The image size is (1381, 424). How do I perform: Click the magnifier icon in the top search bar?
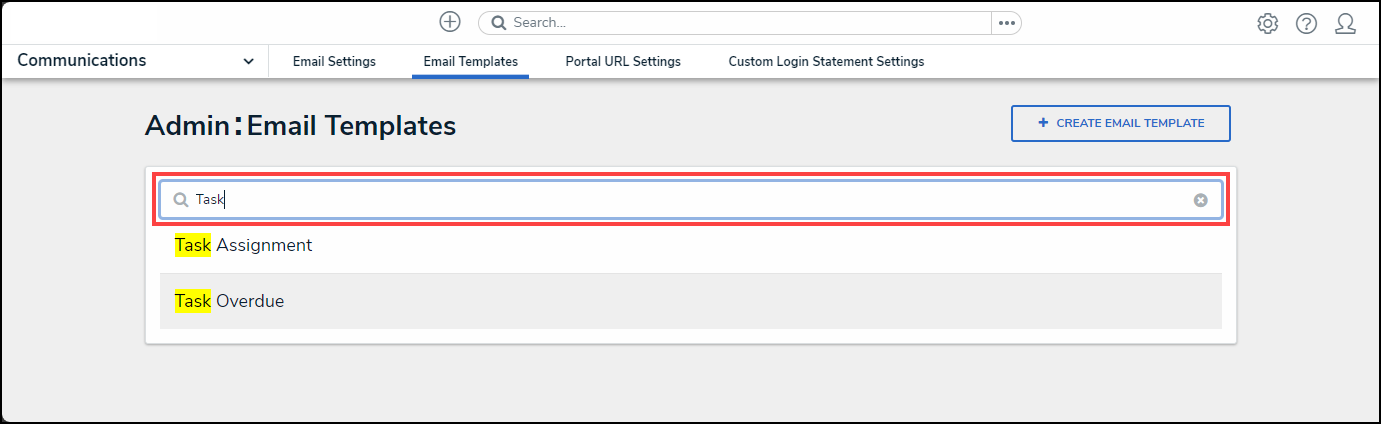pos(499,23)
